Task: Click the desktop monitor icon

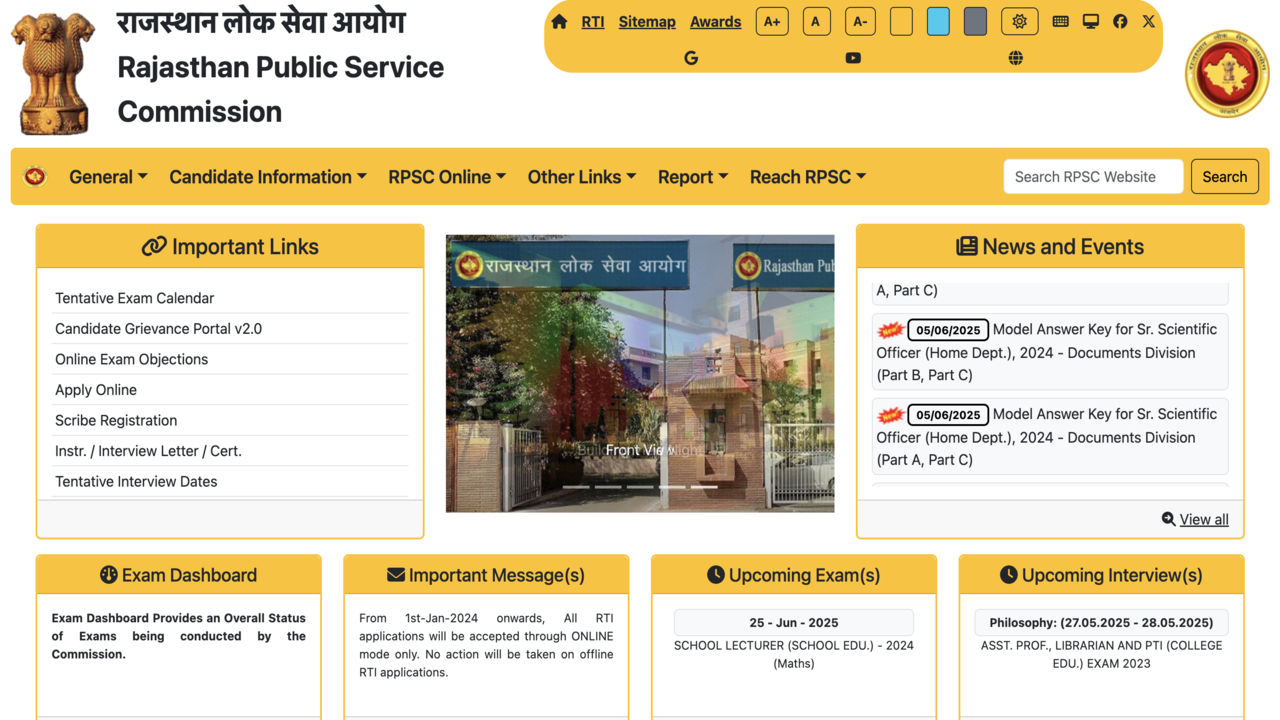Action: [x=1090, y=21]
